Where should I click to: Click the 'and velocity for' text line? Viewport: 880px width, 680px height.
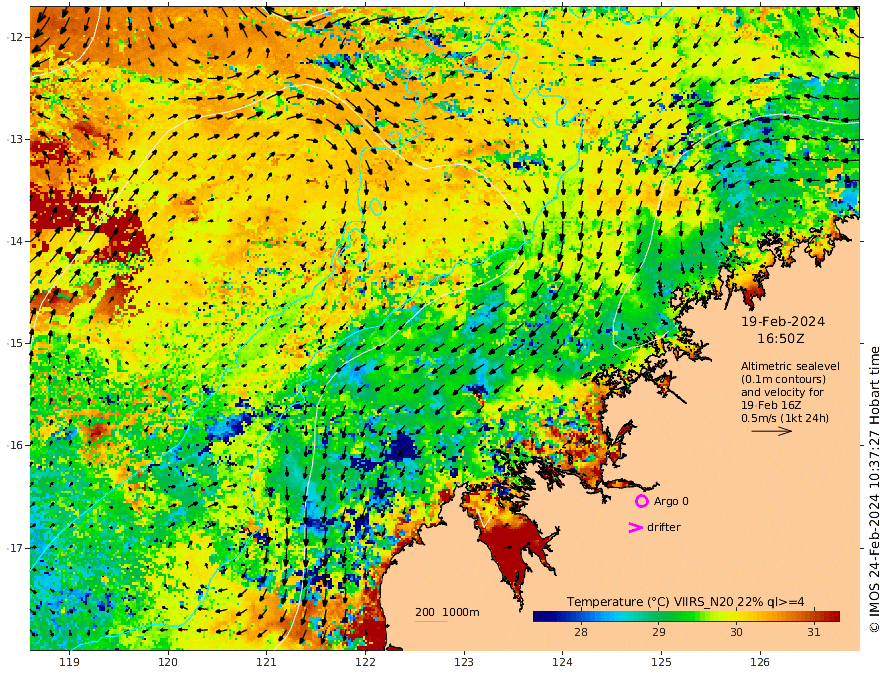[782, 392]
